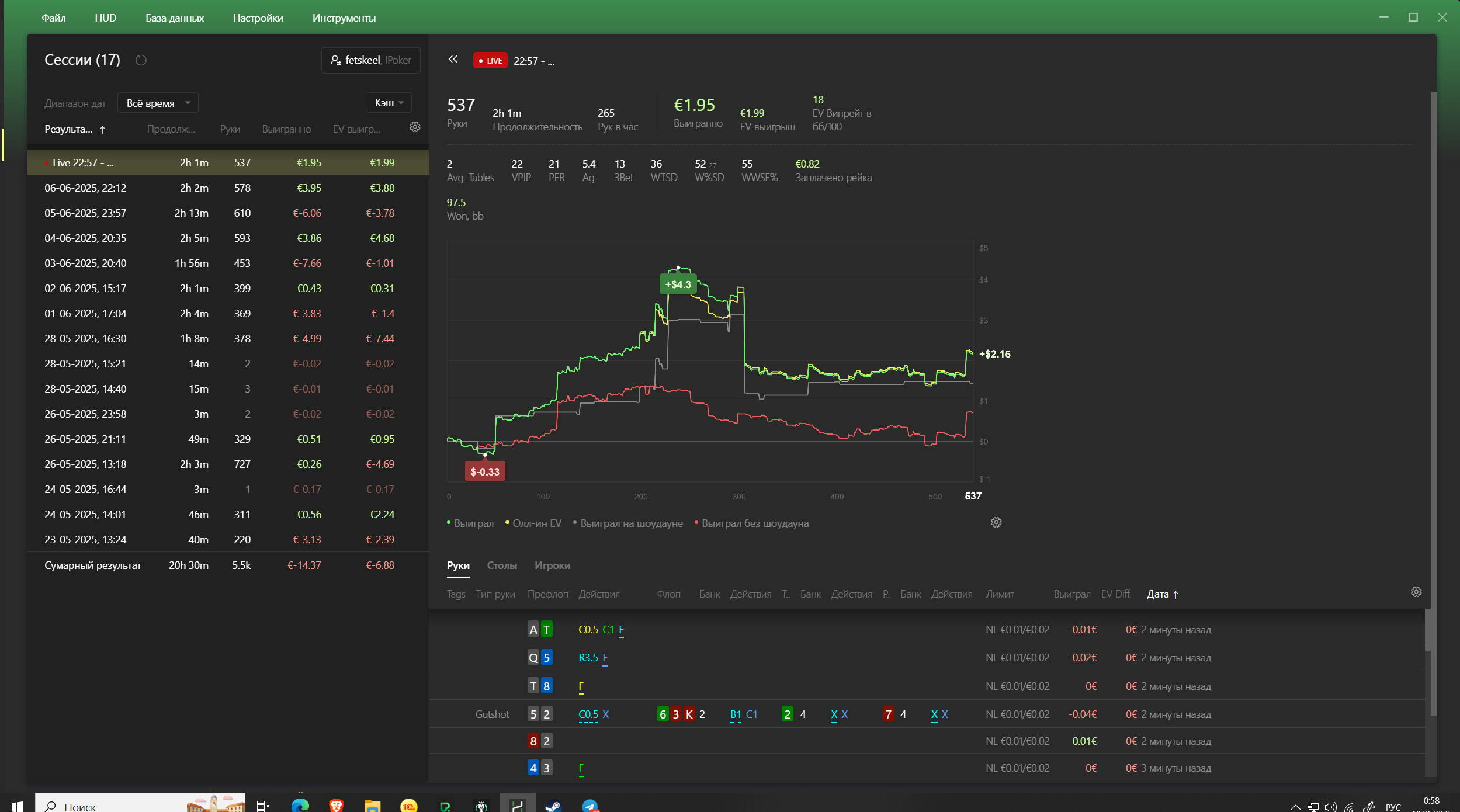Sort hands by Лимит column header
Screen dimensions: 1460x812
pos(1000,594)
